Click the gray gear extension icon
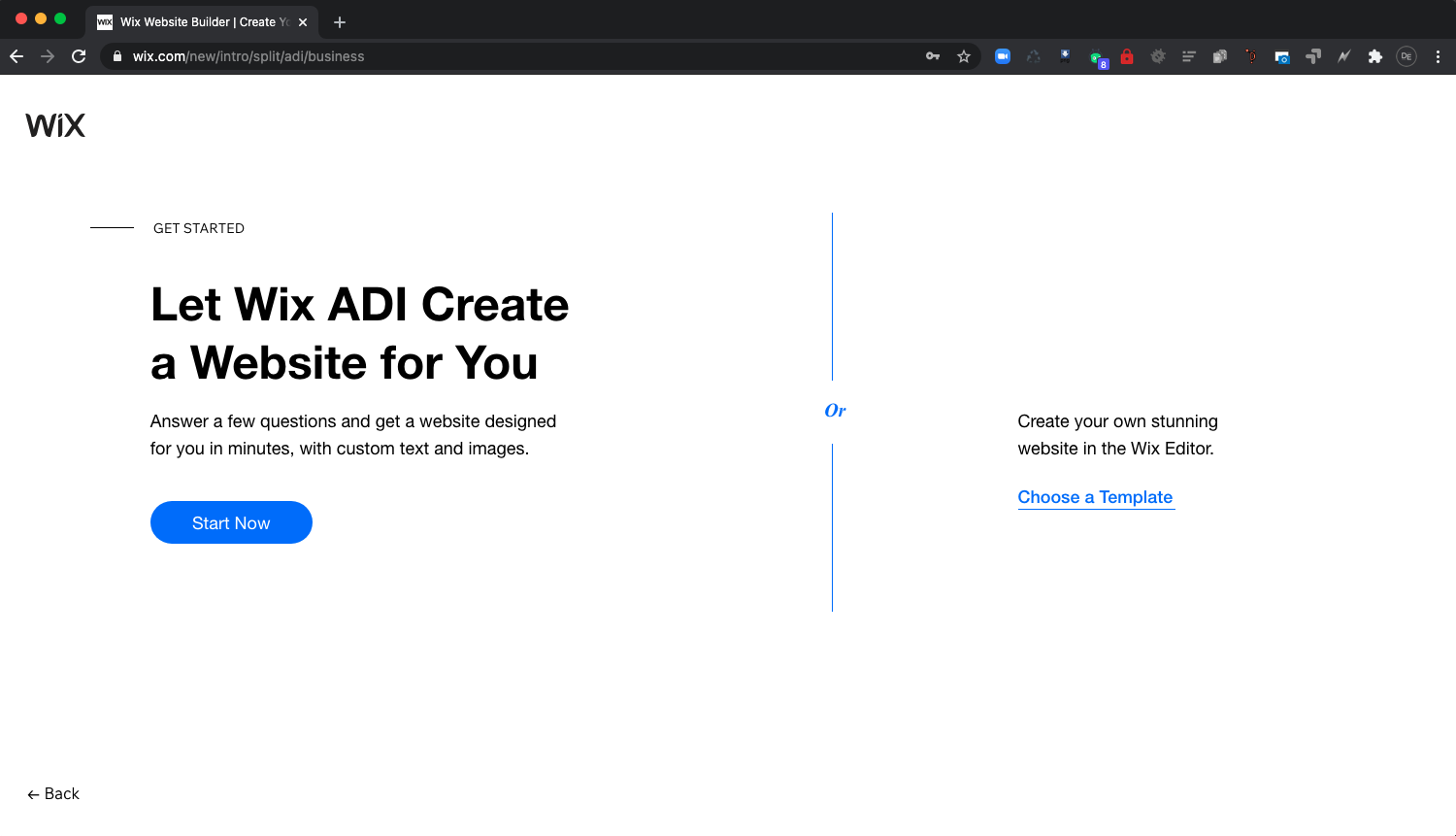Image resolution: width=1456 pixels, height=836 pixels. click(x=1158, y=56)
